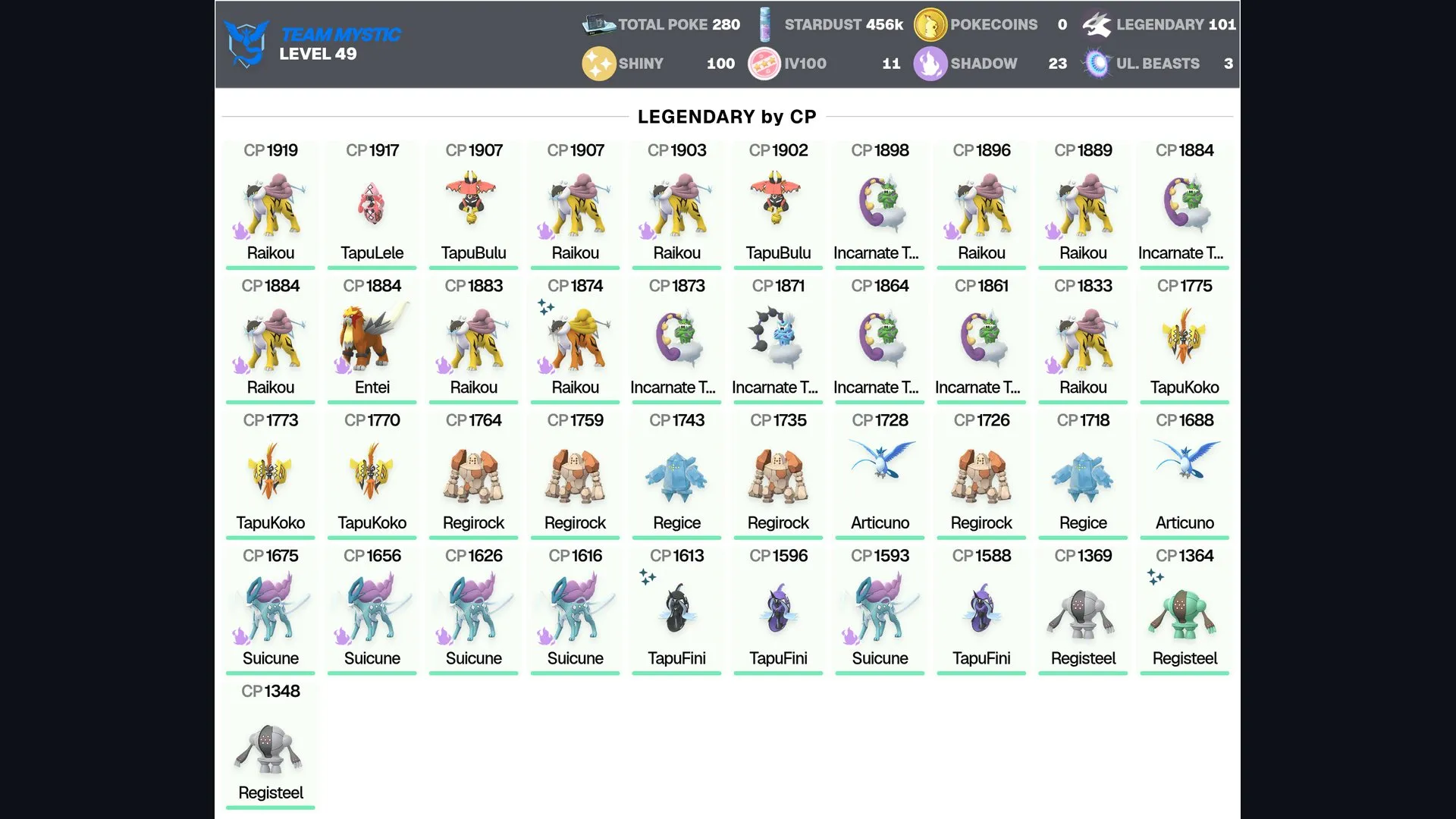
Task: Click the Total Poke storage icon
Action: point(598,24)
